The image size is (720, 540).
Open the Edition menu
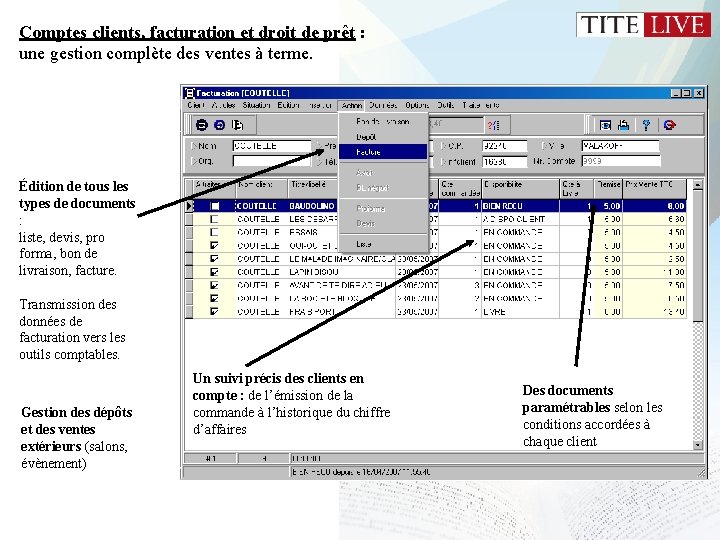pyautogui.click(x=288, y=105)
